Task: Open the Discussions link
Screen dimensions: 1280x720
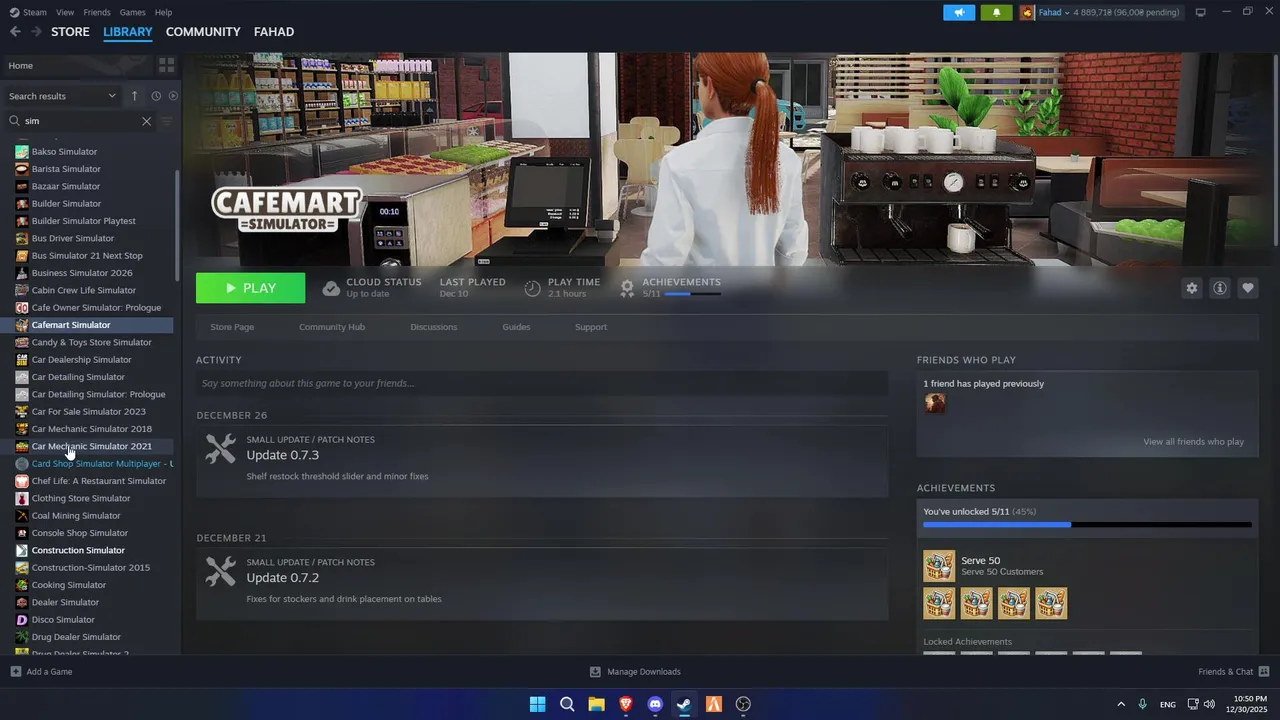Action: (434, 327)
